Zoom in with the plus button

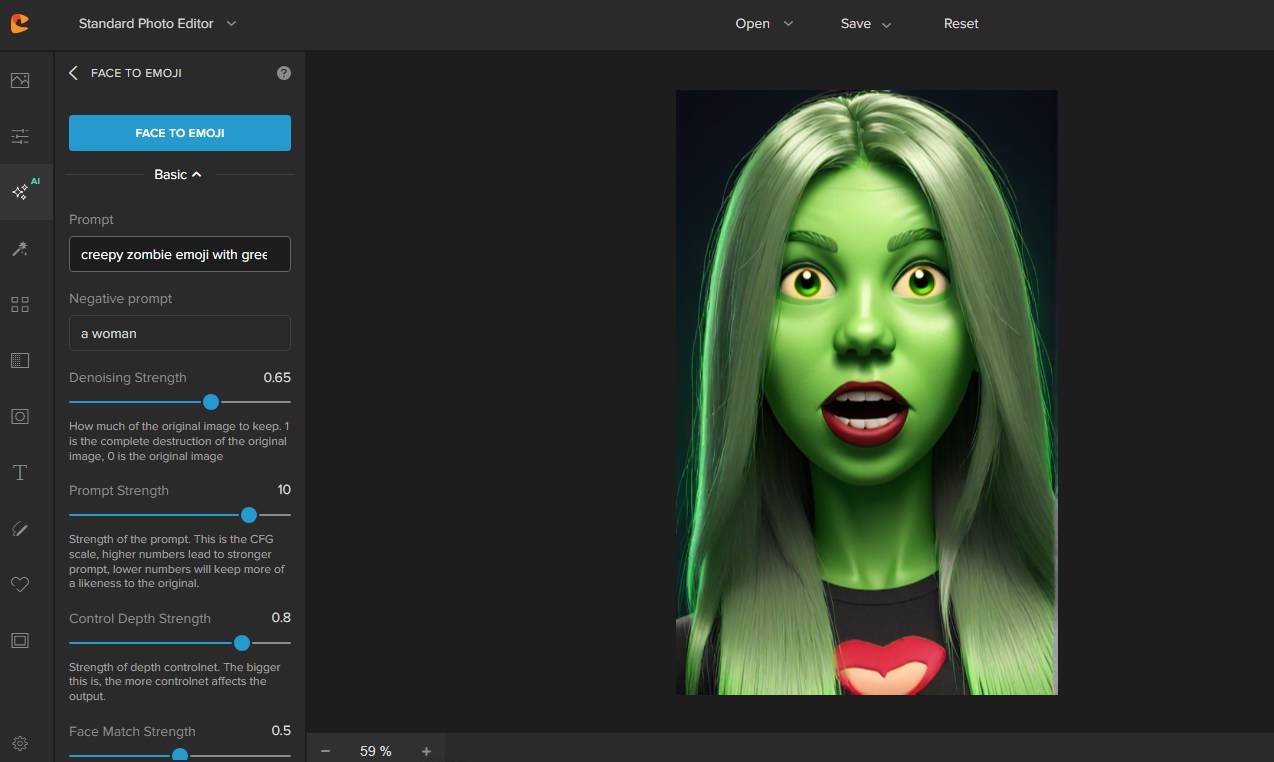[426, 751]
